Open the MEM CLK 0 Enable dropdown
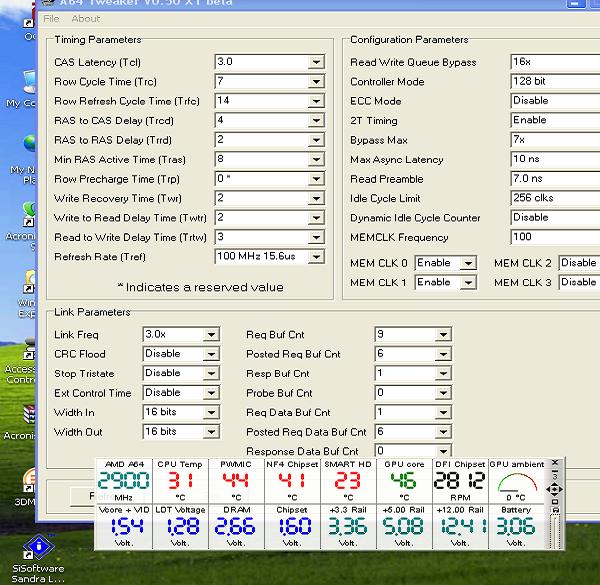Image resolution: width=600 pixels, height=585 pixels. 468,263
